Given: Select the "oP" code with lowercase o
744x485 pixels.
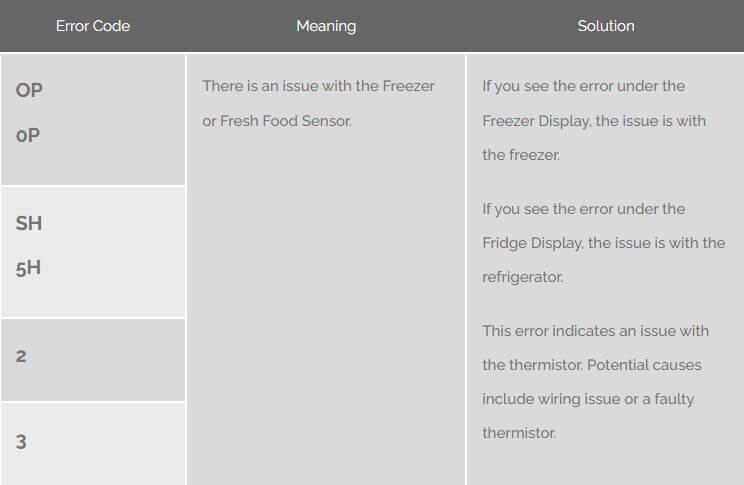Looking at the screenshot, I should 28,134.
